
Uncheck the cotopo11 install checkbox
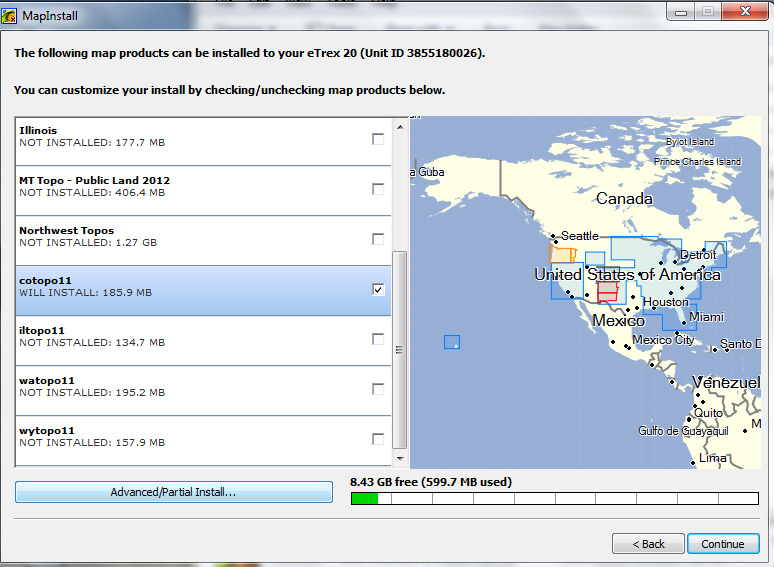click(x=378, y=290)
